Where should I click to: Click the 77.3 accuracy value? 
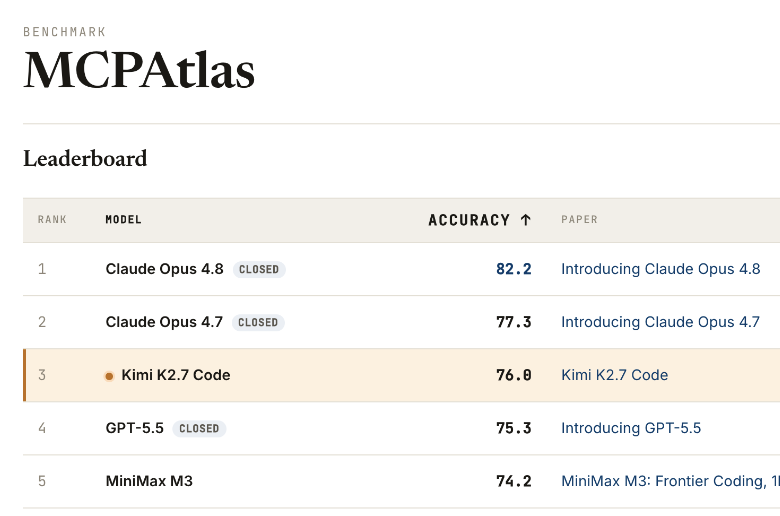point(514,322)
